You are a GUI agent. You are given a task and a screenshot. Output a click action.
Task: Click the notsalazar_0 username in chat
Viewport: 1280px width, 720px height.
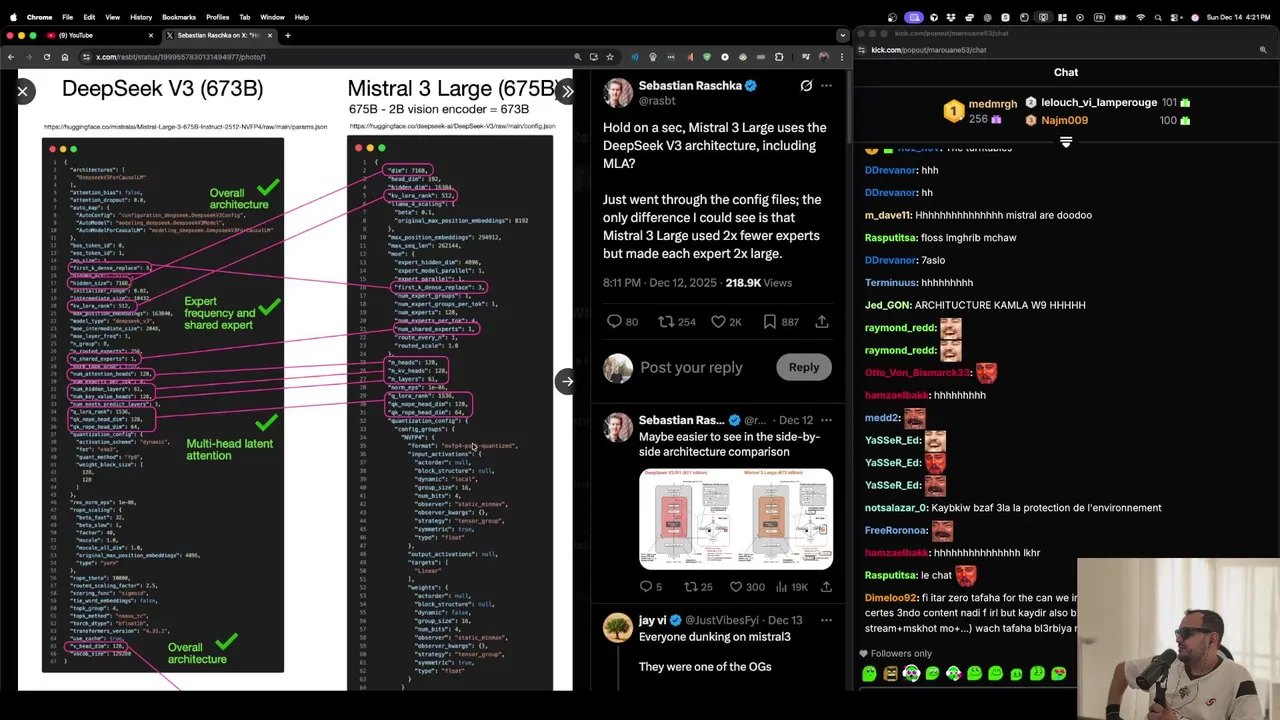pos(895,508)
